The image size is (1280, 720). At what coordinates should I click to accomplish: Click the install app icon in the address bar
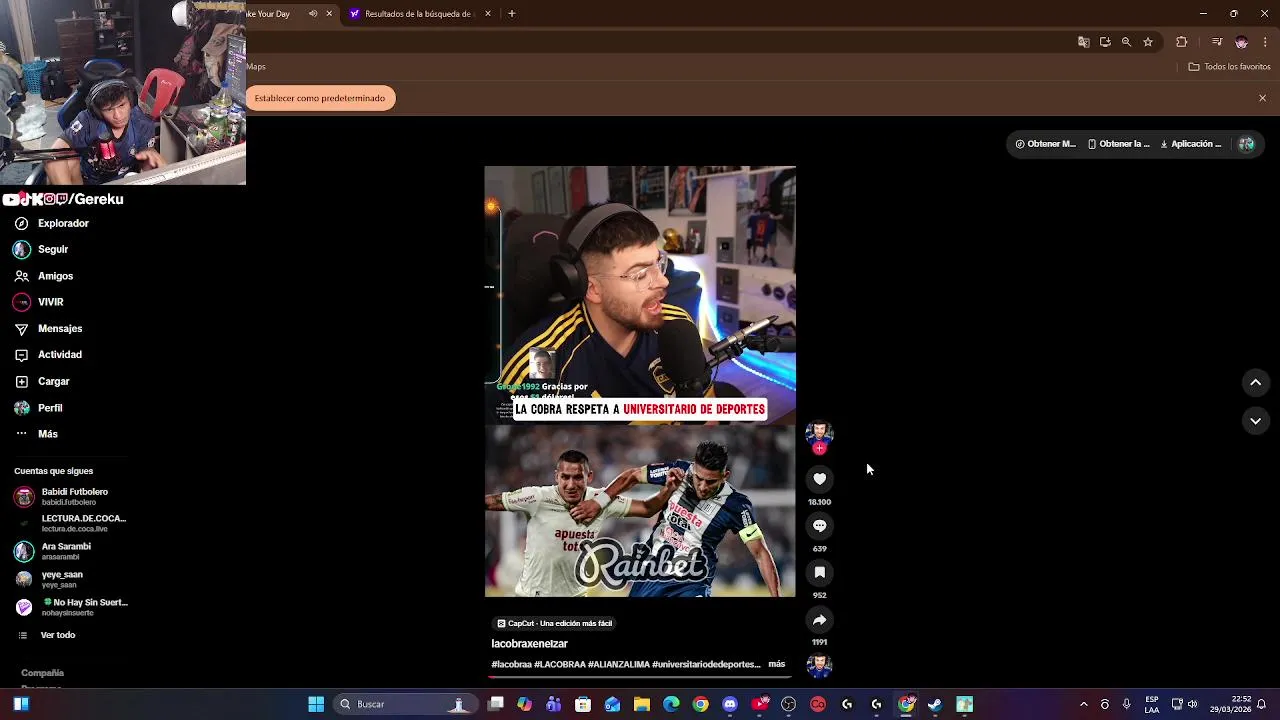tap(1105, 42)
